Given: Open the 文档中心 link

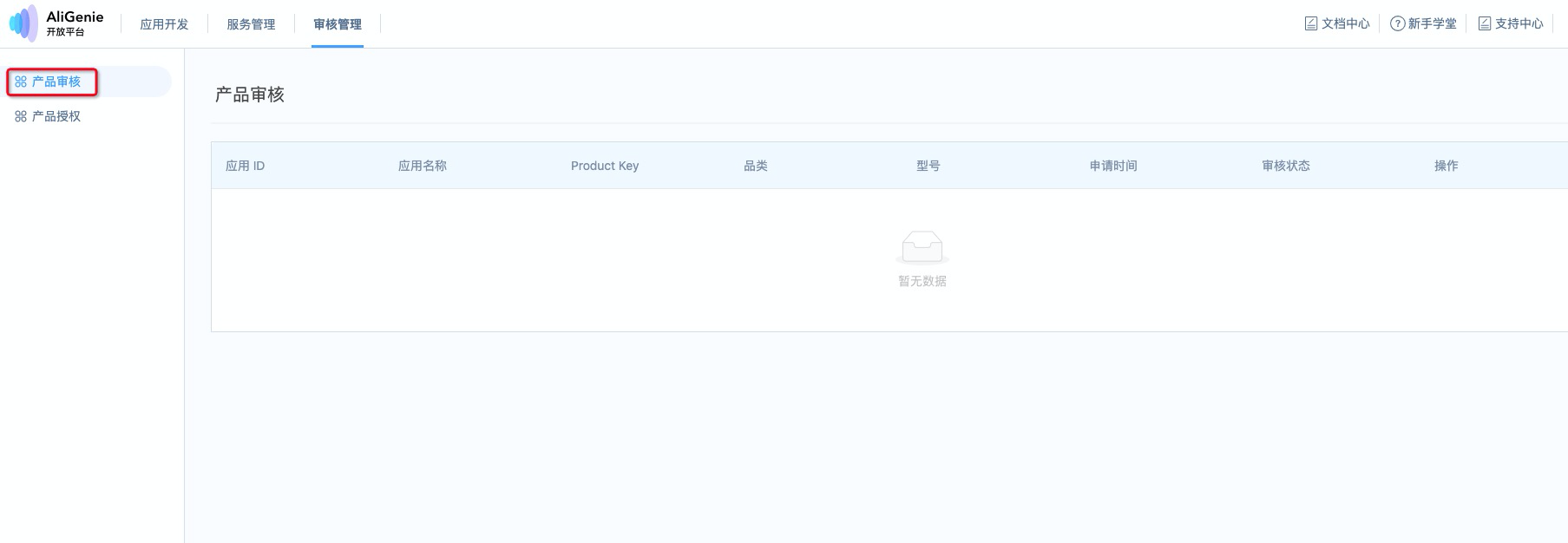Looking at the screenshot, I should (x=1346, y=23).
